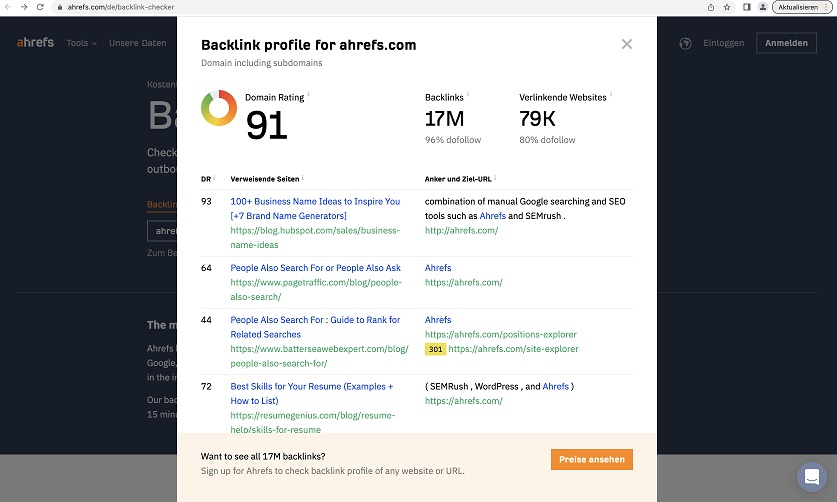The image size is (837, 502).
Task: Click info icon next to Verlinkende Websites
Action: pos(611,95)
